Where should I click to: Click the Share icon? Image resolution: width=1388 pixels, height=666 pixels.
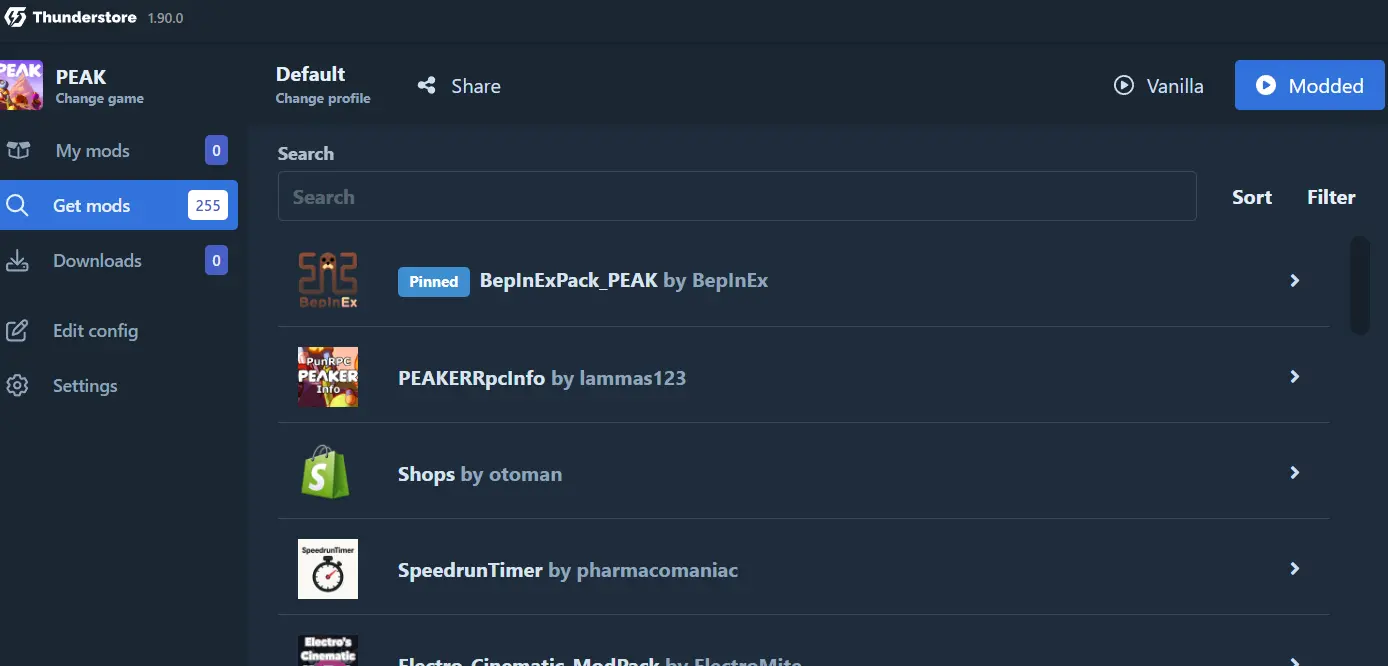tap(427, 86)
